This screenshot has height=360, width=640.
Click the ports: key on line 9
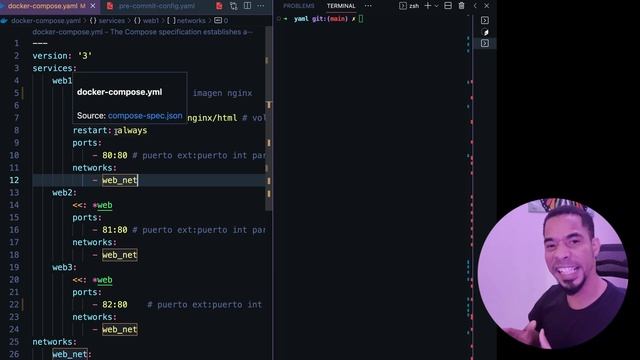click(x=87, y=143)
